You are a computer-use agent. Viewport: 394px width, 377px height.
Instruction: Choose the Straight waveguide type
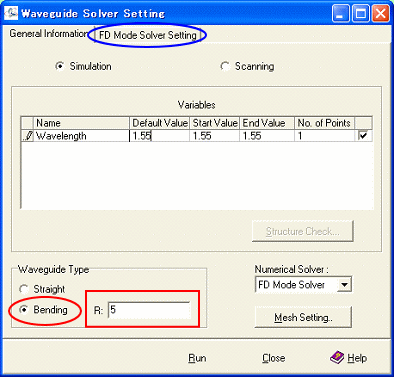24,289
